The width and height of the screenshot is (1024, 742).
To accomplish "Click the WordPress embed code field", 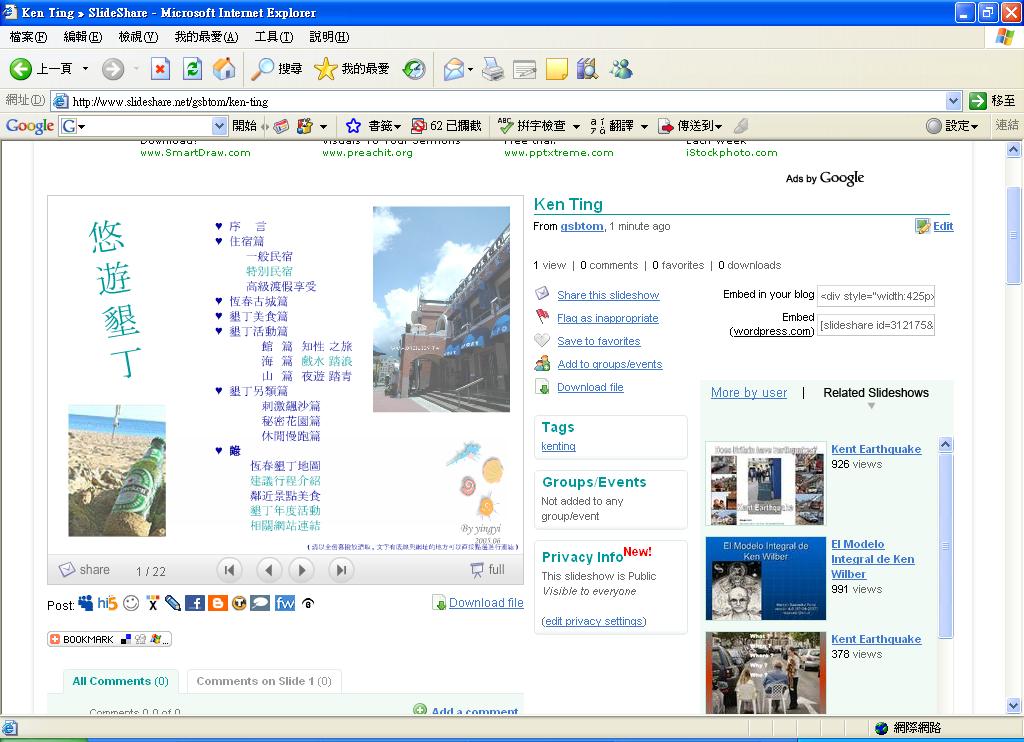I will point(876,325).
